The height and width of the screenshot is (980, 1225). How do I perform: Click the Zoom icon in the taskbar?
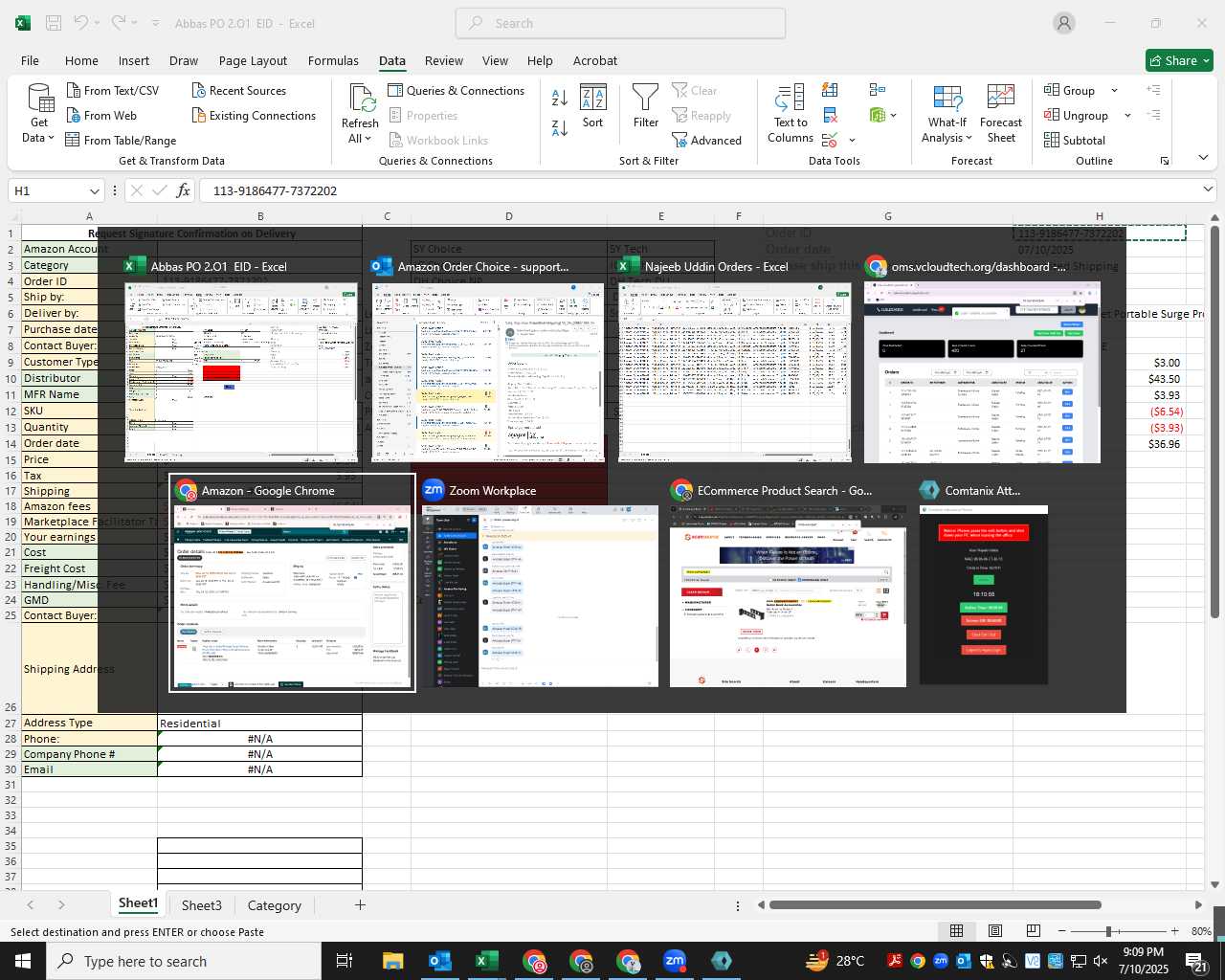(x=675, y=961)
